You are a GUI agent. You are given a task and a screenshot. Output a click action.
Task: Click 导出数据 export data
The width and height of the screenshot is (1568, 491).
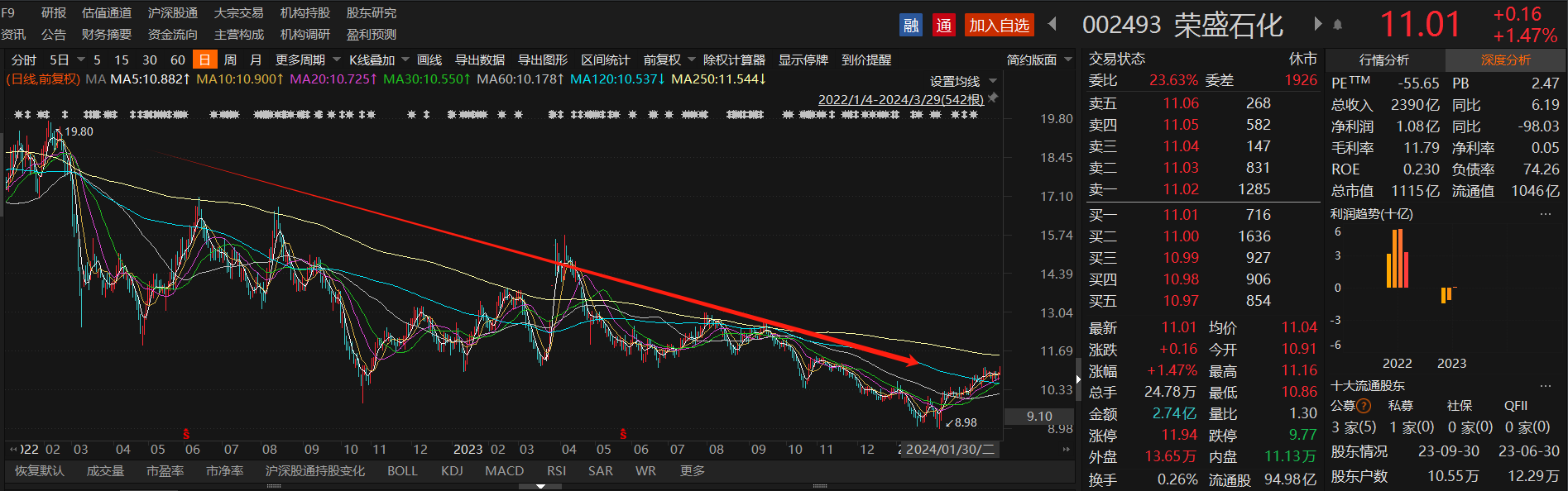(x=480, y=60)
